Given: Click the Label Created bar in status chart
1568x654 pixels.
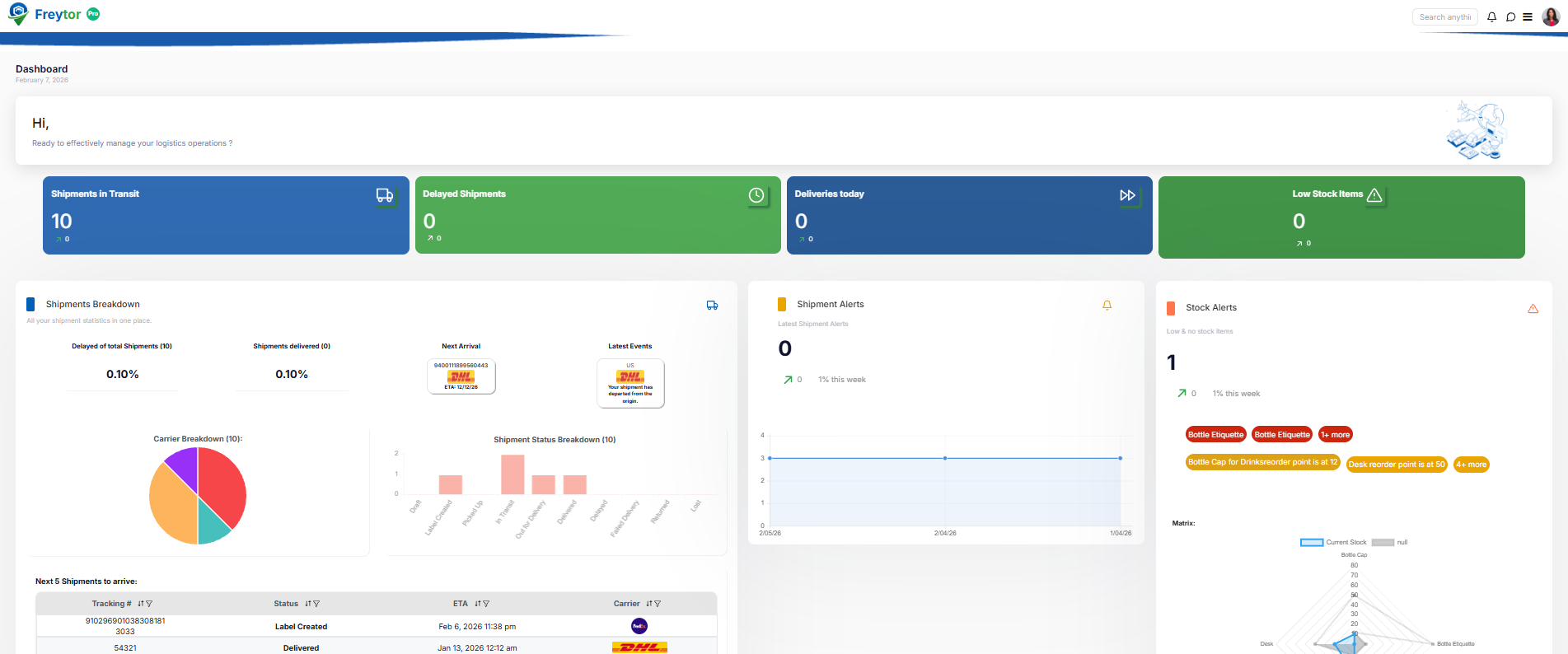Looking at the screenshot, I should coord(451,484).
